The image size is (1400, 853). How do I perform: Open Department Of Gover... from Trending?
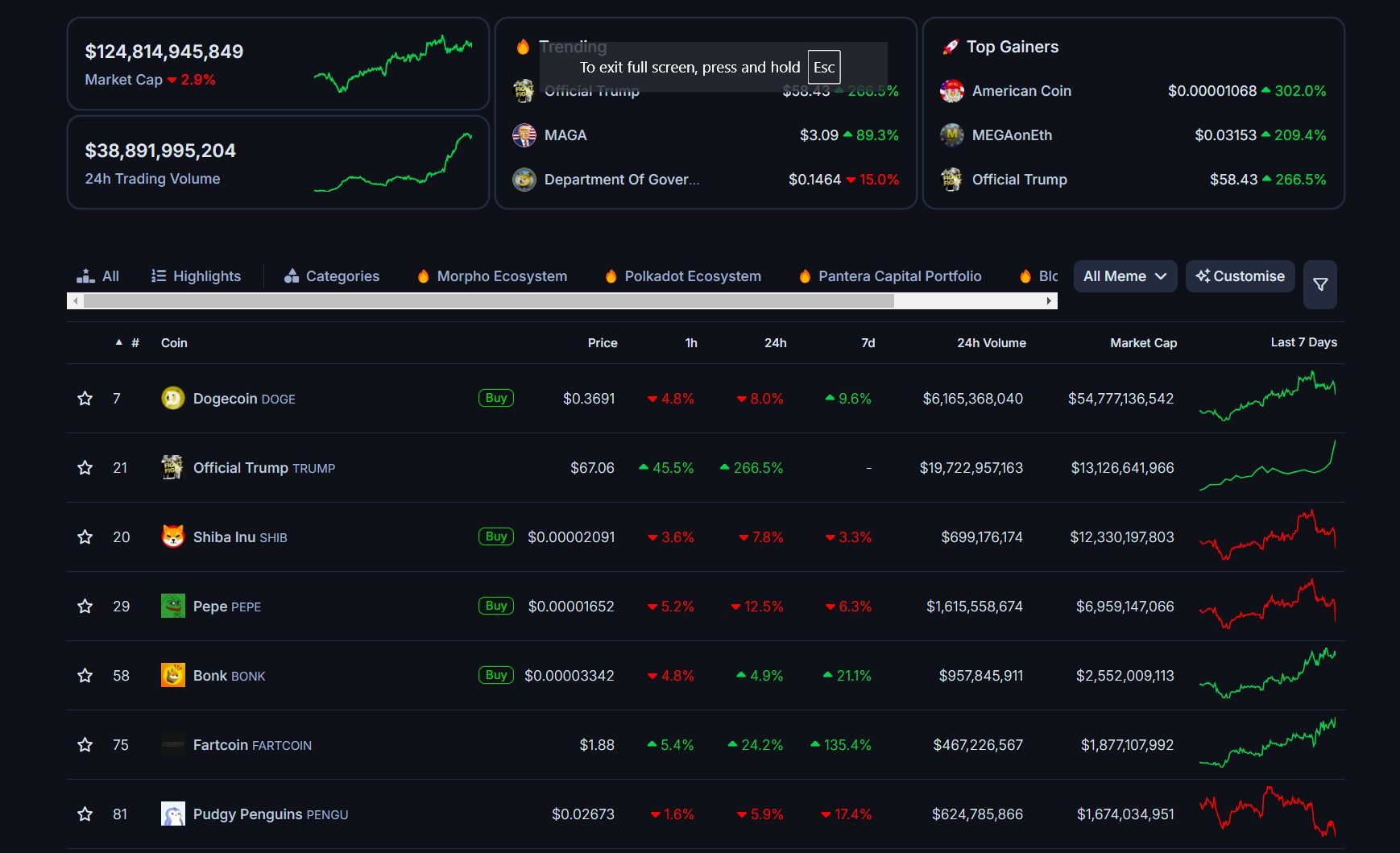click(622, 180)
